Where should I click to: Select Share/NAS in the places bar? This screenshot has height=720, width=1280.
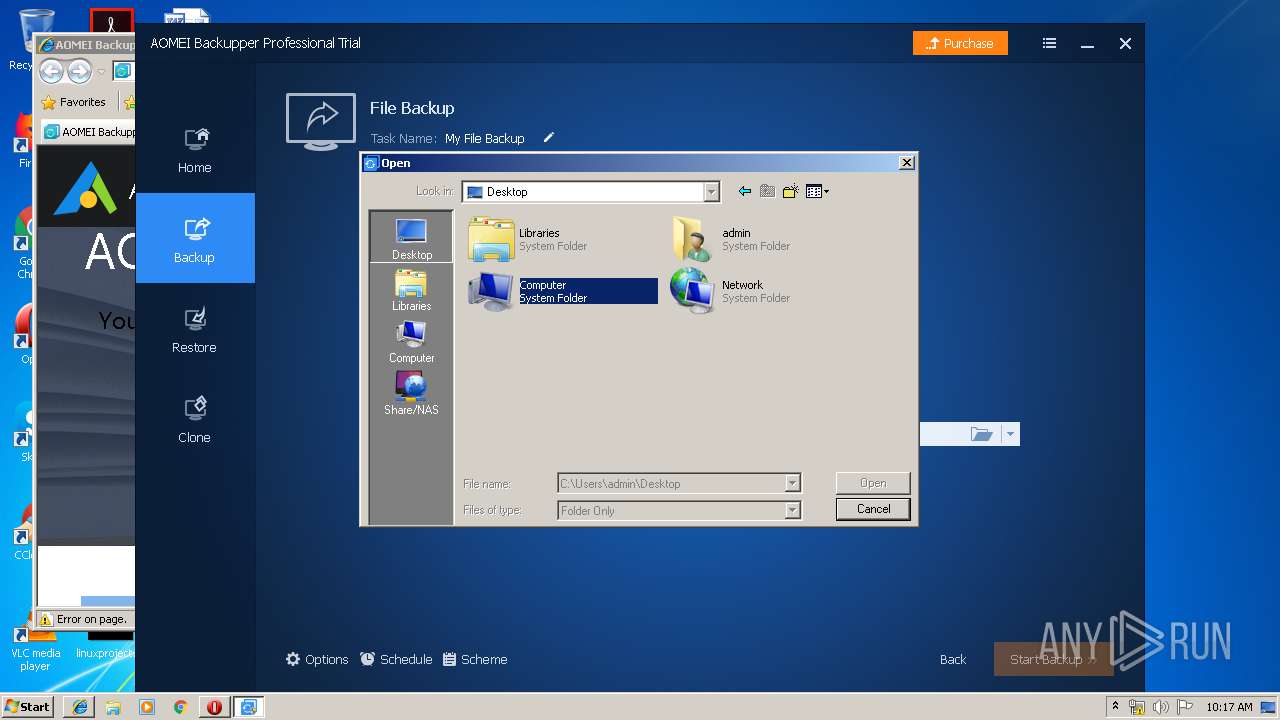click(412, 394)
